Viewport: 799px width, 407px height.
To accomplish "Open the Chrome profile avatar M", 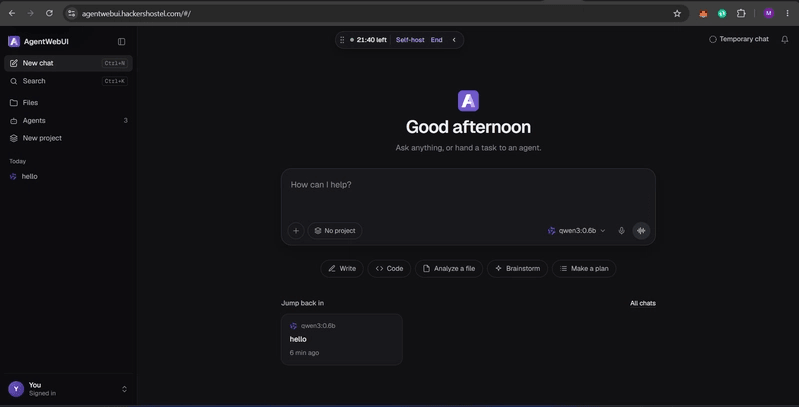I will (x=768, y=14).
